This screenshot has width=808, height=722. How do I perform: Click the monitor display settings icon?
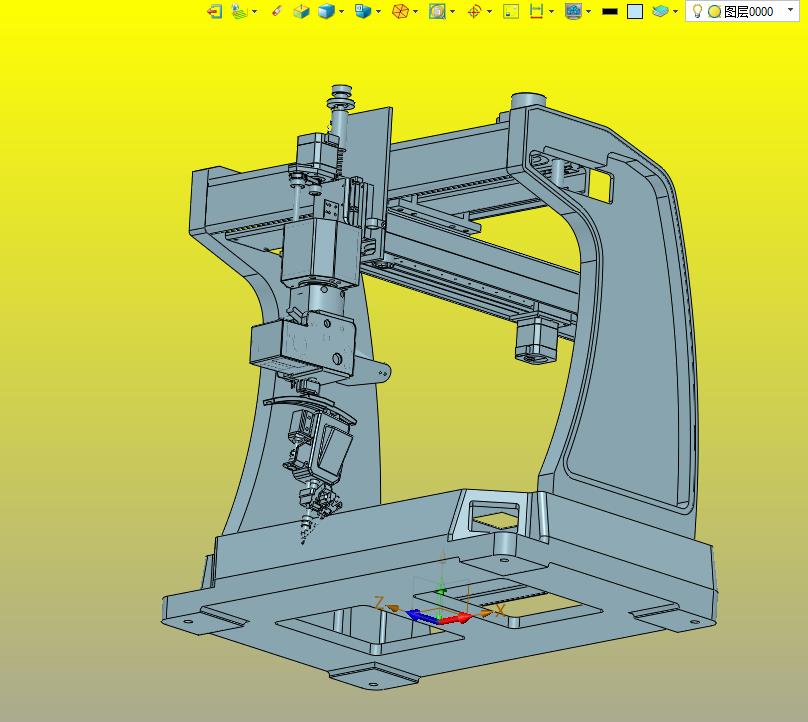click(x=573, y=11)
